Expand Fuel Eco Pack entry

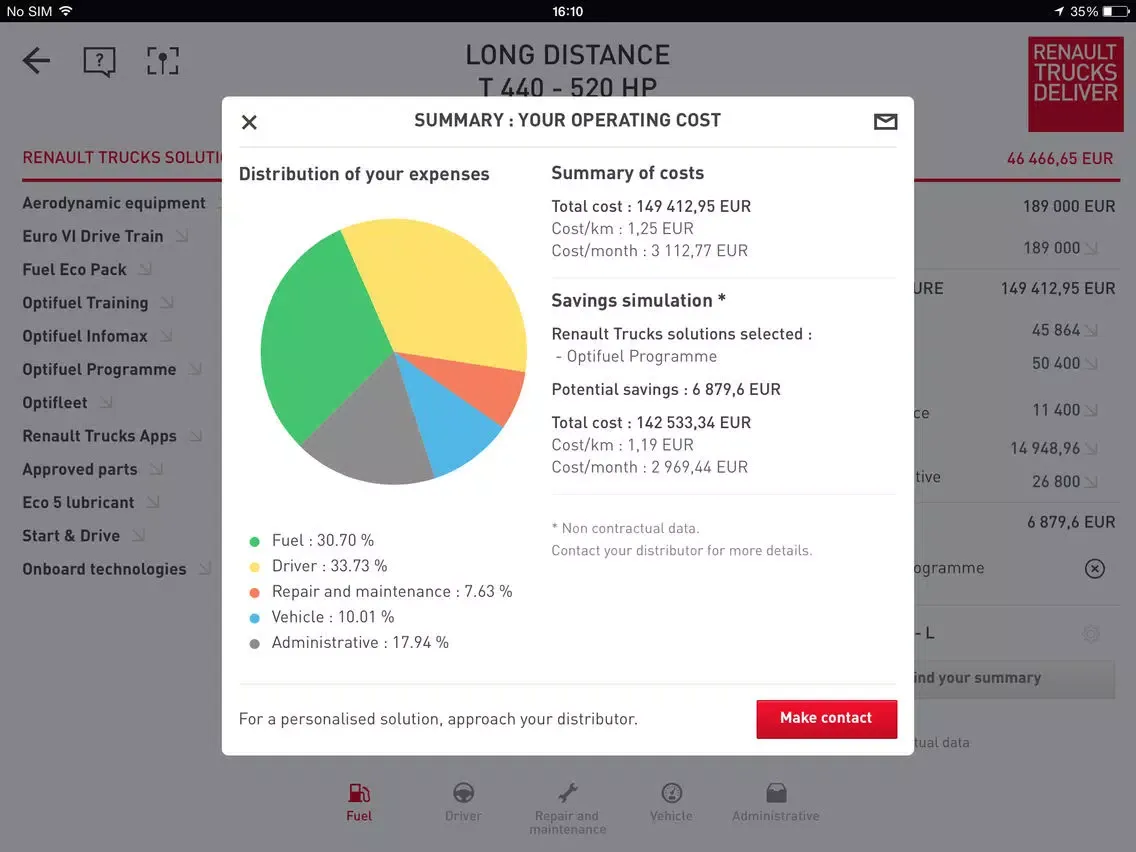(x=87, y=270)
